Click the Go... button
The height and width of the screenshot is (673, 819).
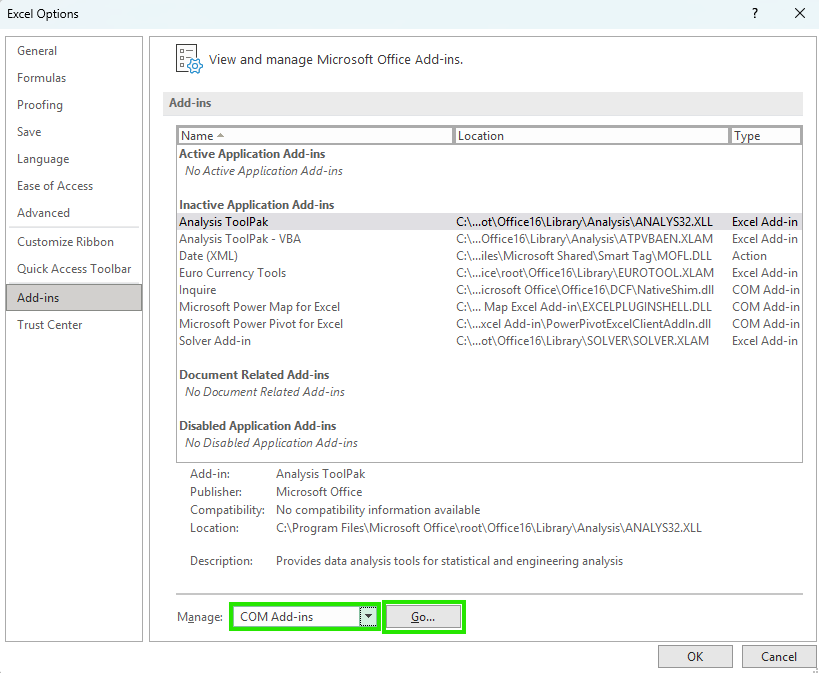coord(423,617)
